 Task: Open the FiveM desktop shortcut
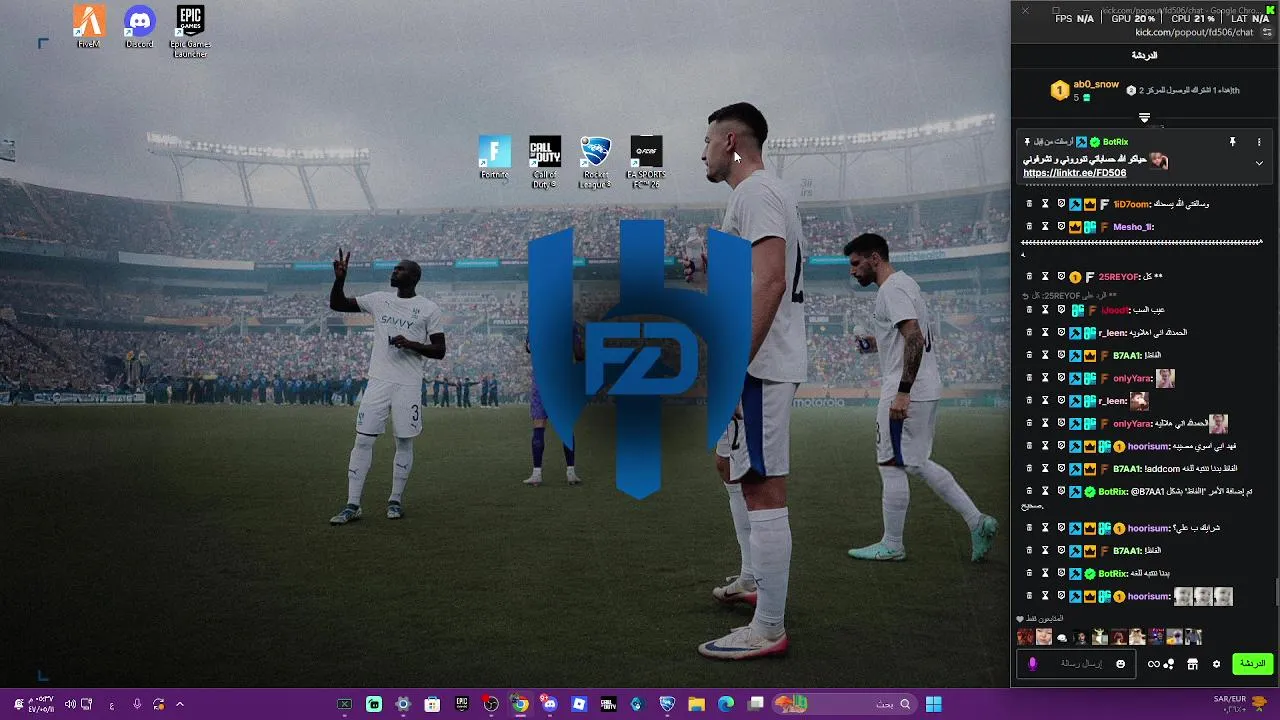point(89,27)
